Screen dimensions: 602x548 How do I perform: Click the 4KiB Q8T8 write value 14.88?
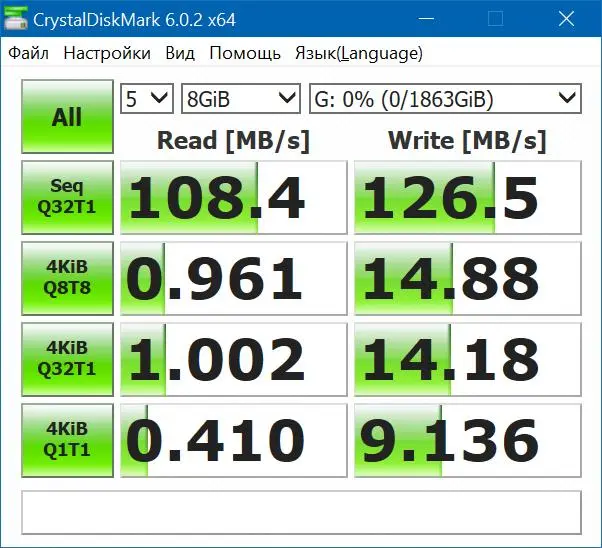pos(468,278)
